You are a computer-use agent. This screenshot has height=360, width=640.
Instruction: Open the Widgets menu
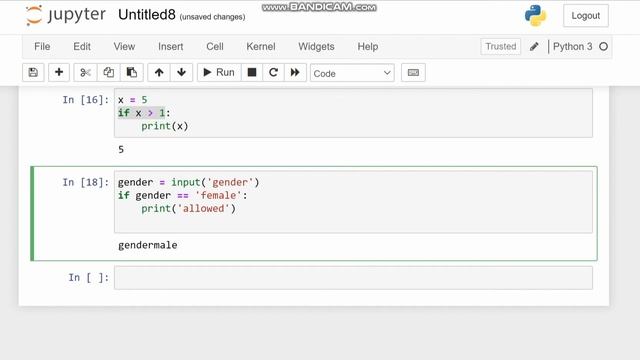(316, 47)
